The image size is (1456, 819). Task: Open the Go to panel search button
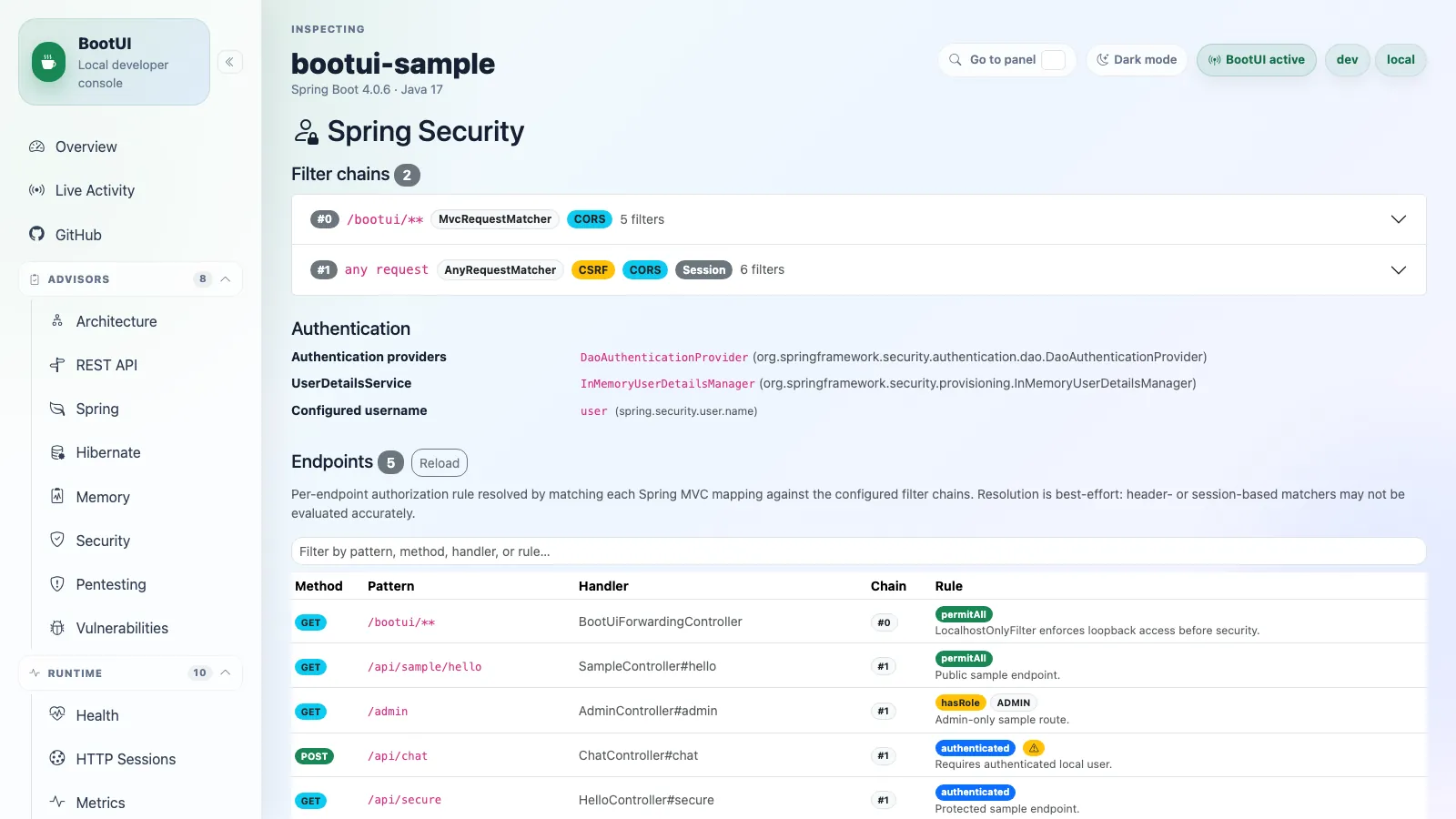point(1007,60)
